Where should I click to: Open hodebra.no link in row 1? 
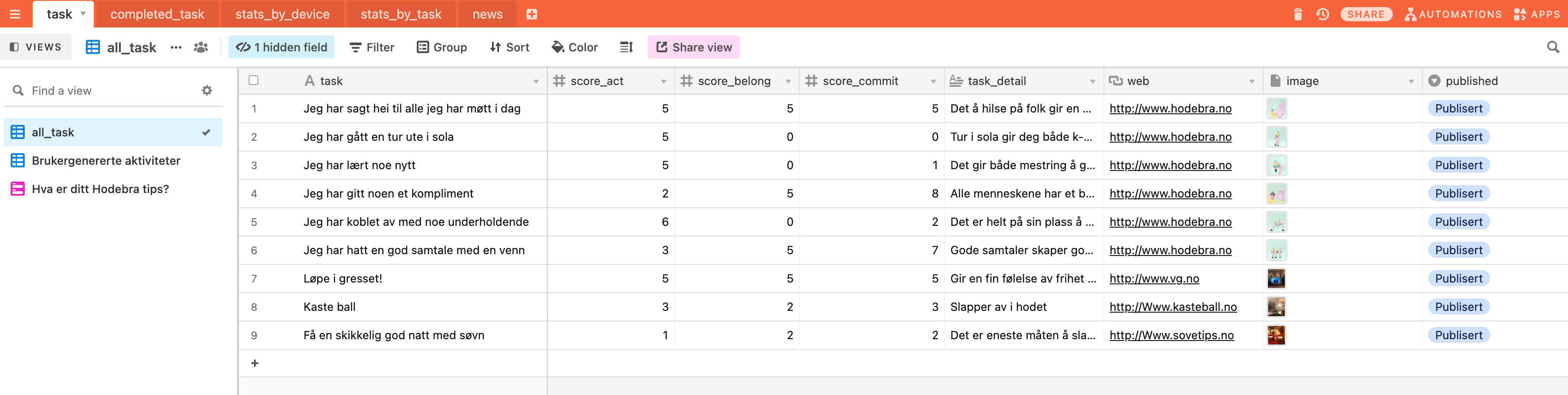pos(1170,108)
